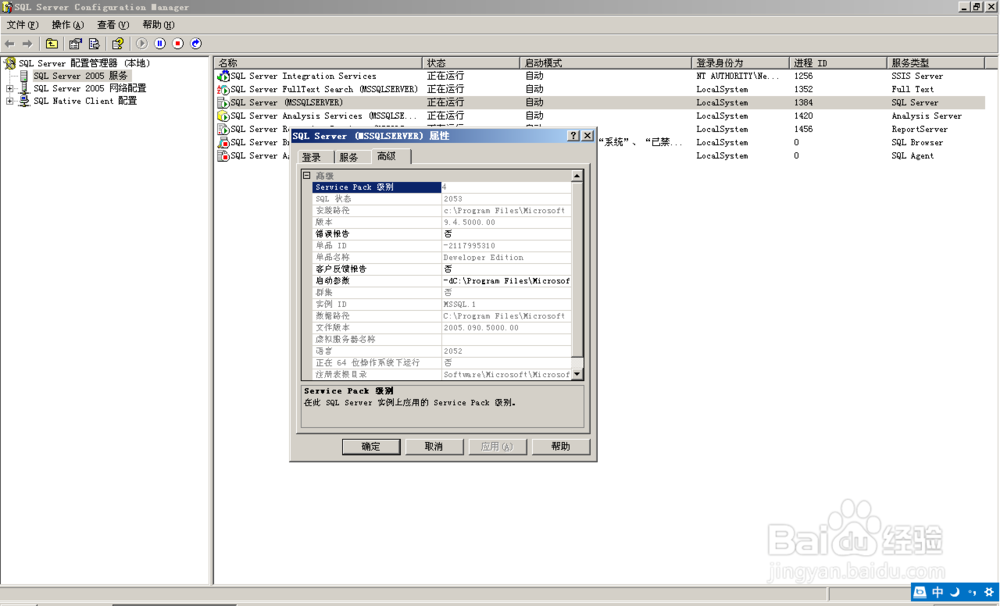Expand the SQL Server 2005 网络配置 node

click(9, 88)
